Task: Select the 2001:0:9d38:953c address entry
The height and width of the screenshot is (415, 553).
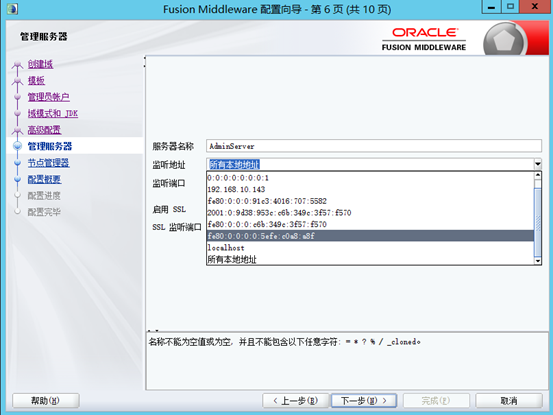Action: point(370,213)
